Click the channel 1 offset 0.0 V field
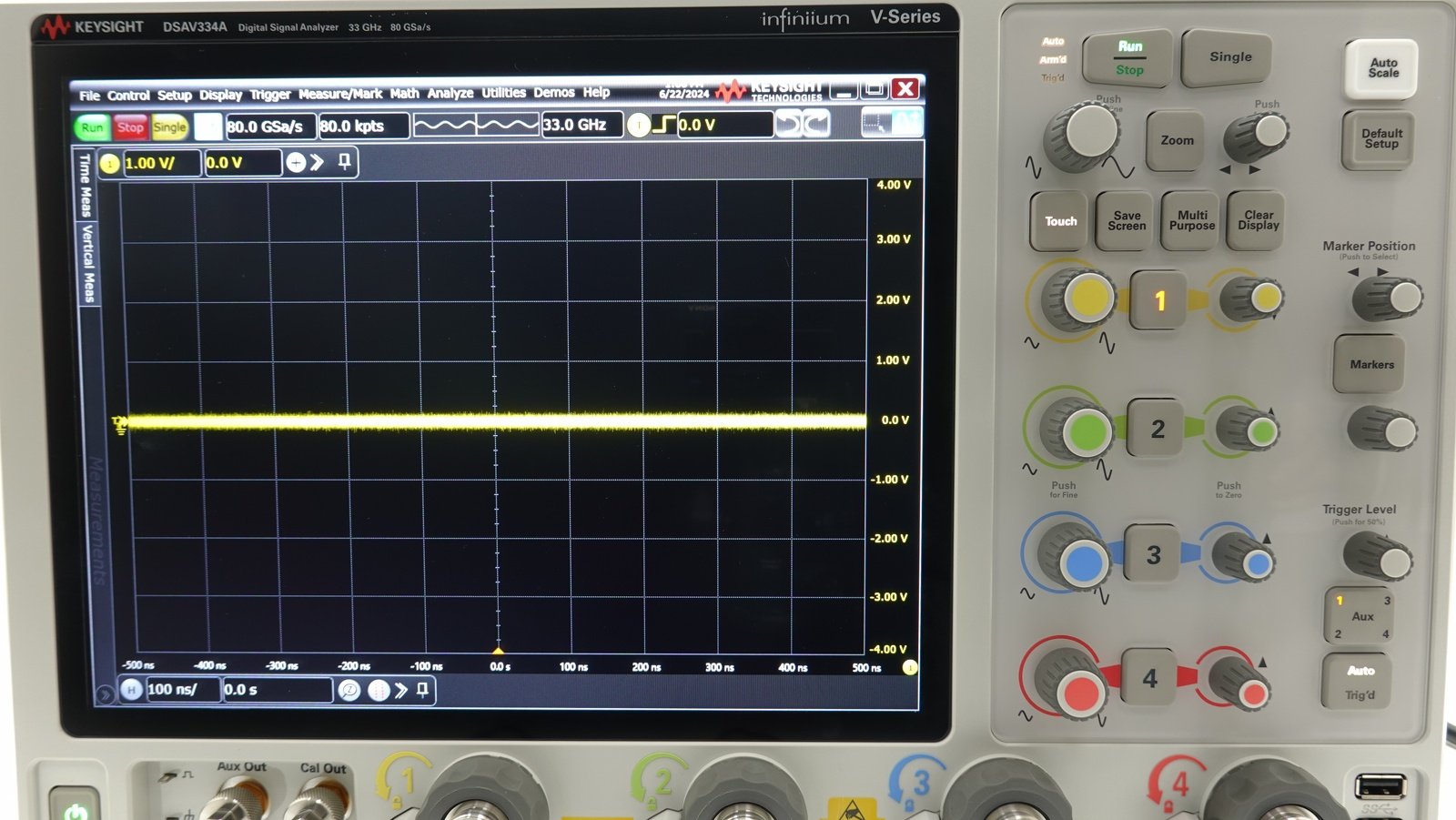This screenshot has width=1456, height=820. click(242, 163)
